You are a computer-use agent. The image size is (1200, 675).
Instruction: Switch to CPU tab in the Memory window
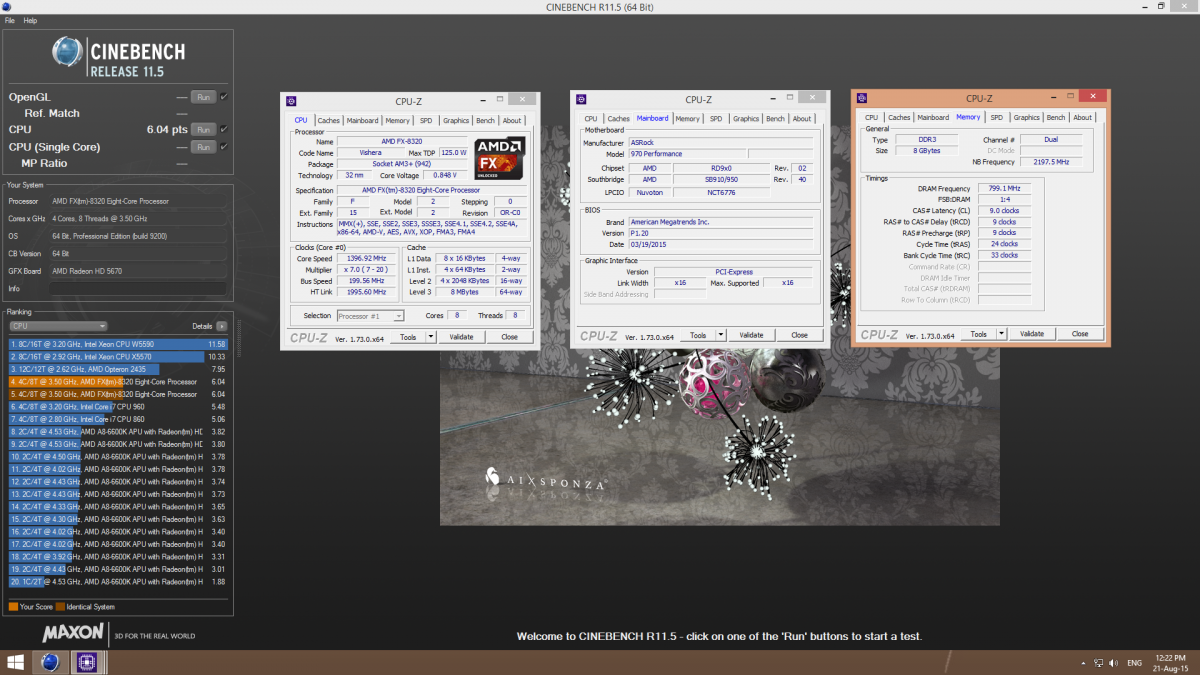[872, 118]
